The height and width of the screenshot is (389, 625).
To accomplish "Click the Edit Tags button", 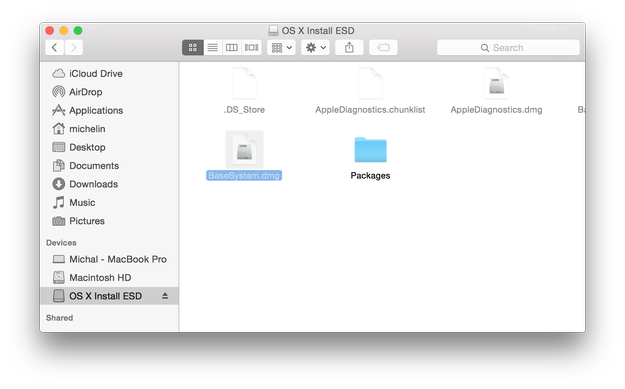I will point(383,47).
